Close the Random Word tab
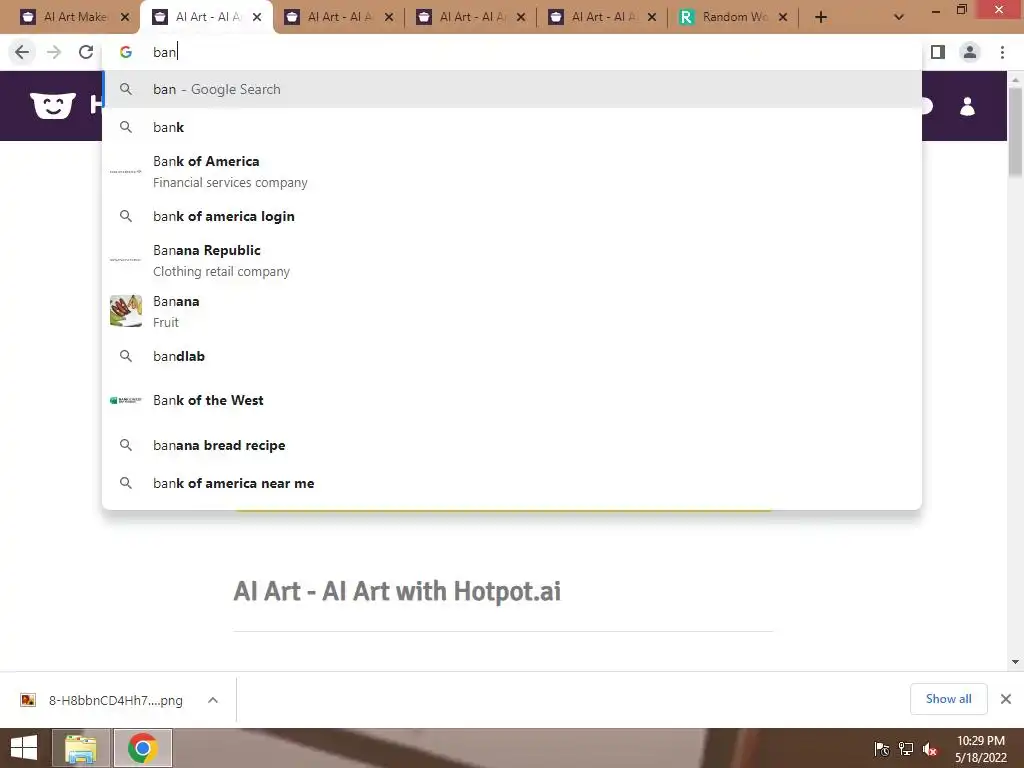 (783, 18)
